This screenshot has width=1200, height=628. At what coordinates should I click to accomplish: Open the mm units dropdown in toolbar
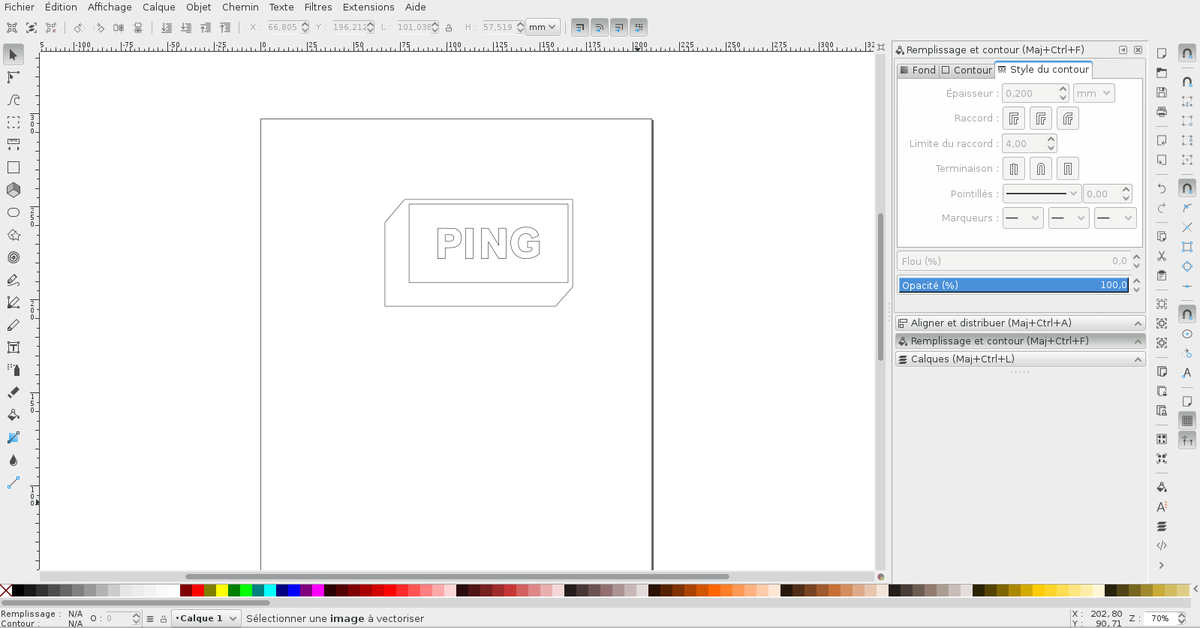543,28
